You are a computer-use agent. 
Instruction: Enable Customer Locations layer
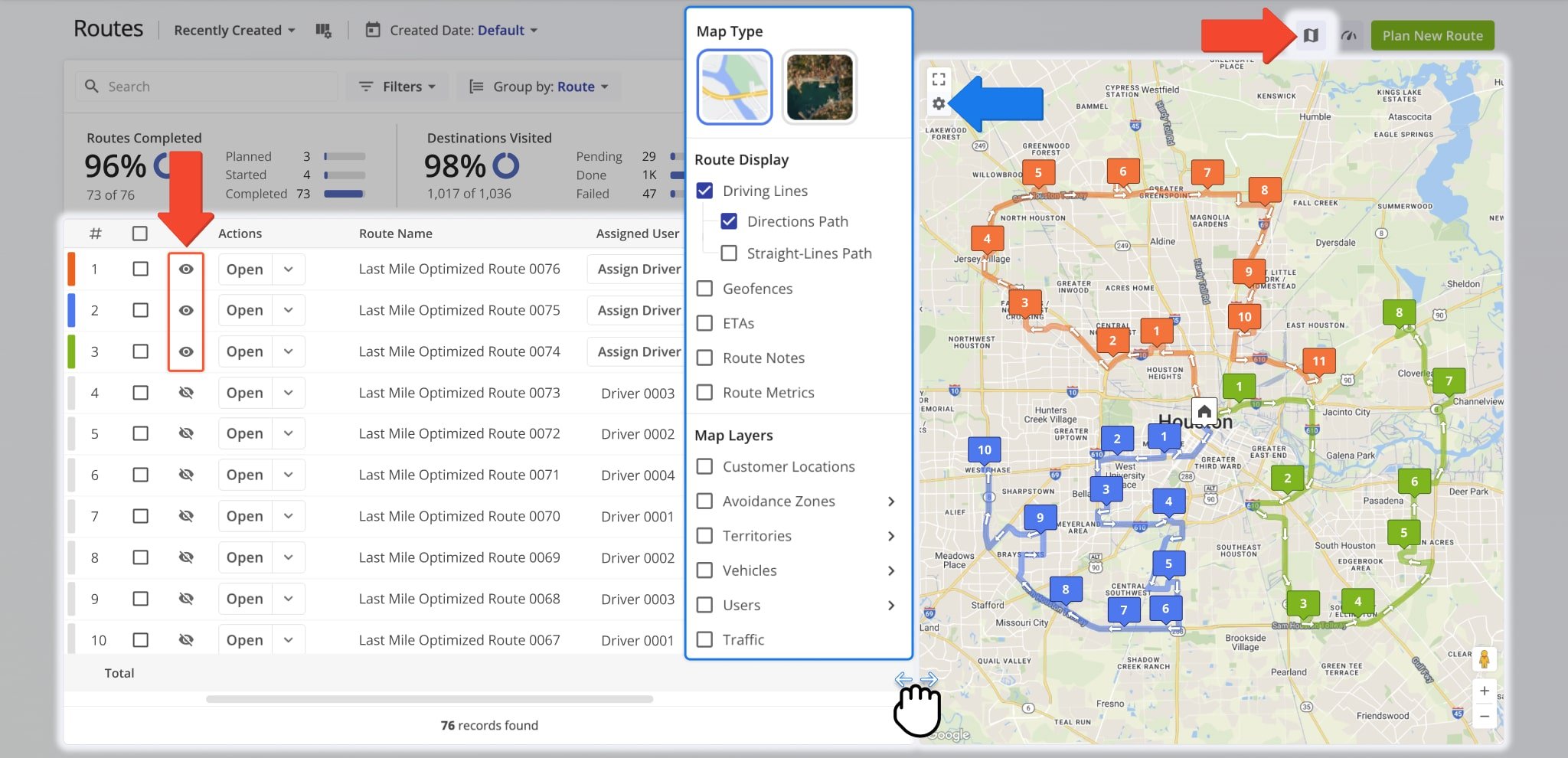tap(704, 466)
